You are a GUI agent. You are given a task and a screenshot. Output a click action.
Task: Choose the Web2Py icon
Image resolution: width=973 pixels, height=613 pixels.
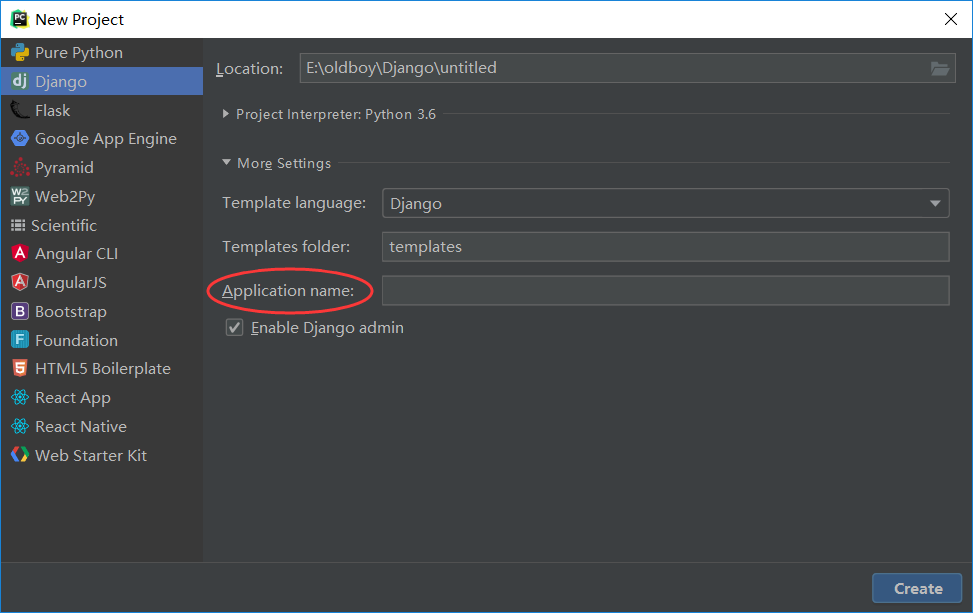point(20,196)
